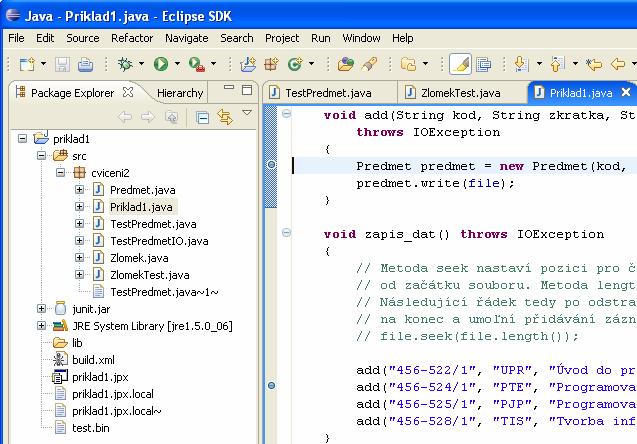Select the lib folder
Screen dimensions: 637x444
(77, 343)
